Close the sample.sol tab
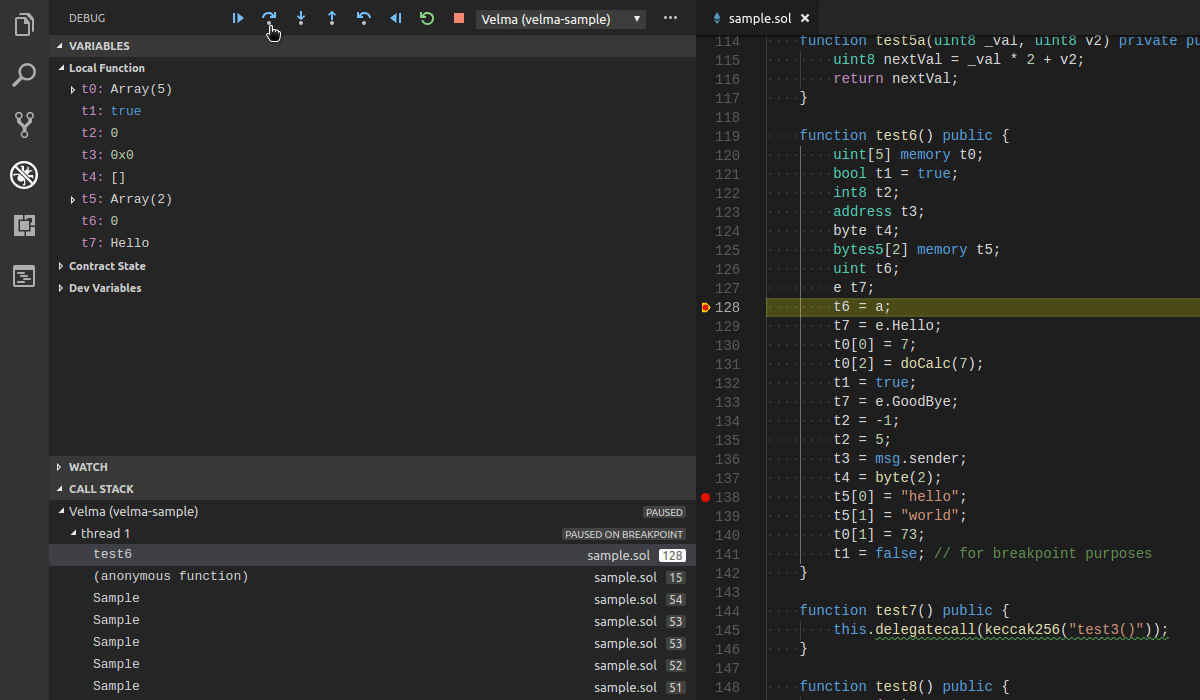Image resolution: width=1200 pixels, height=700 pixels. coord(805,18)
